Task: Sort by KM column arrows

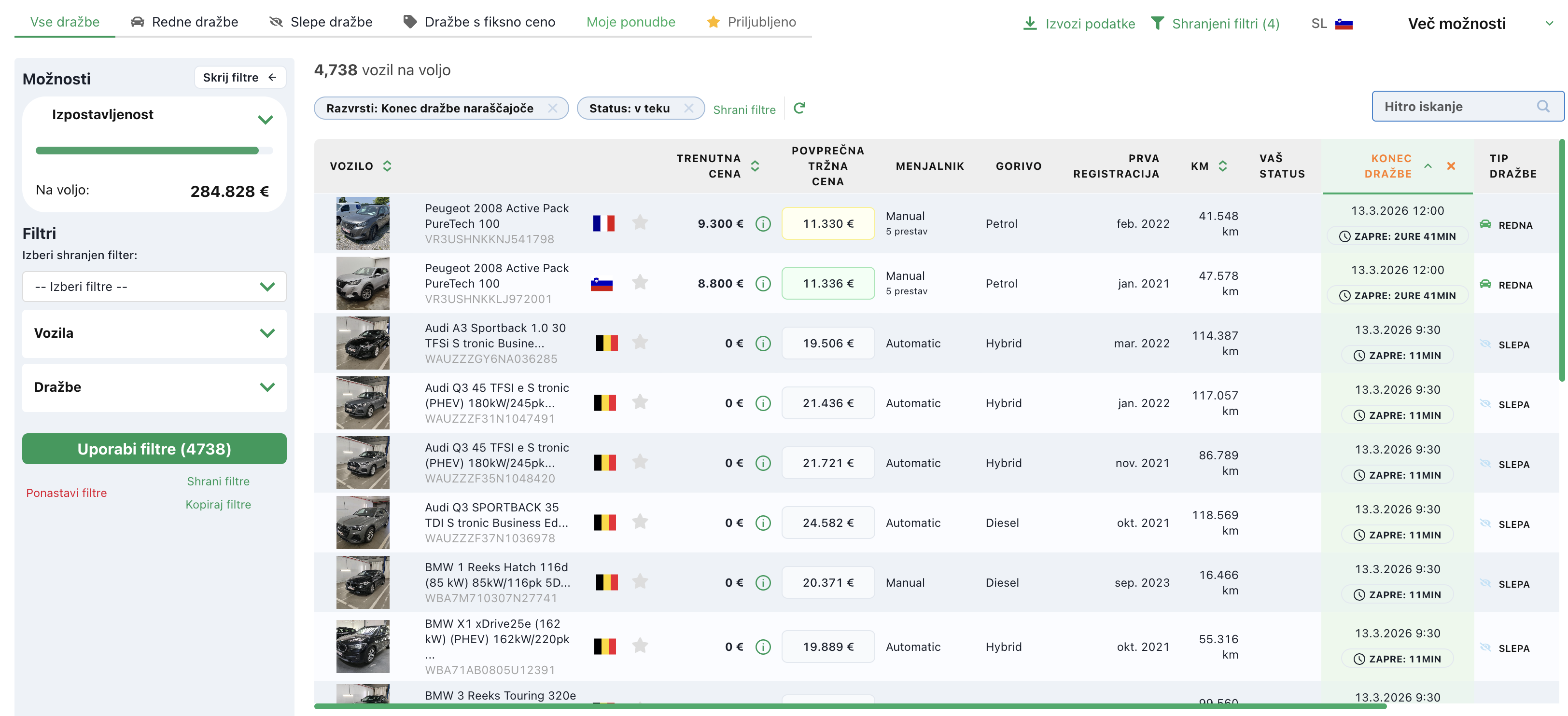Action: coord(1222,166)
